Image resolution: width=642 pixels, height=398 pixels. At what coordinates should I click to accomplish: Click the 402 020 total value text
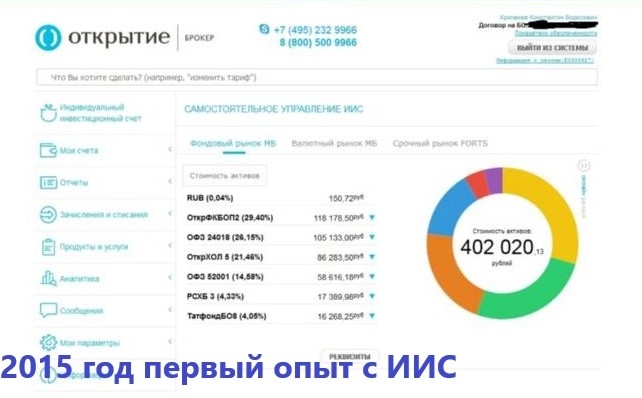(x=497, y=247)
